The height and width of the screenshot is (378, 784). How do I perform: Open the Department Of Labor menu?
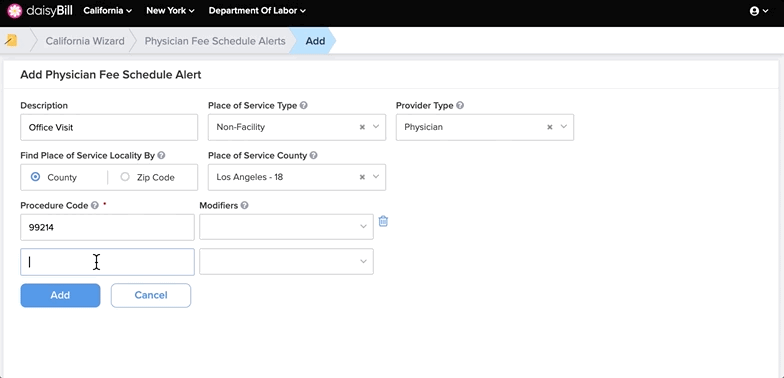[x=257, y=10]
